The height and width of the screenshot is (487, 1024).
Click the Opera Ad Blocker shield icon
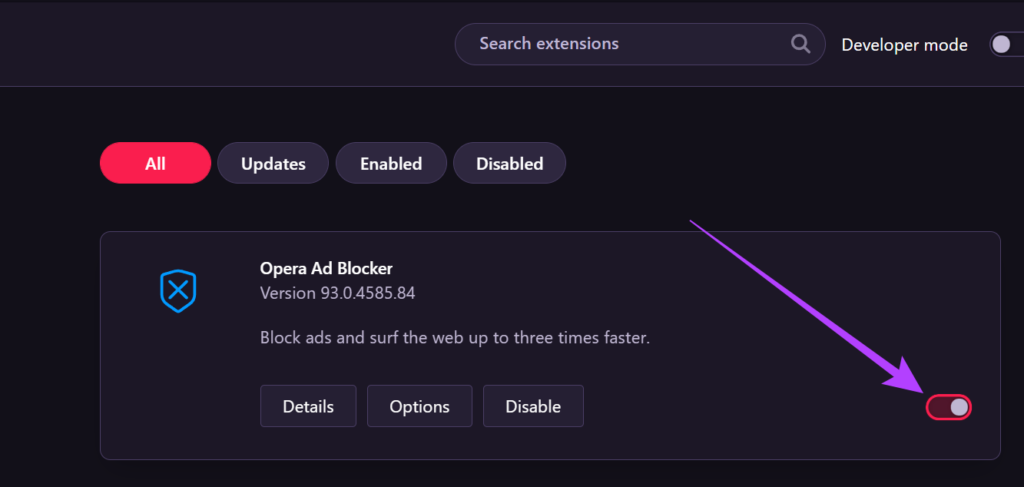(178, 291)
